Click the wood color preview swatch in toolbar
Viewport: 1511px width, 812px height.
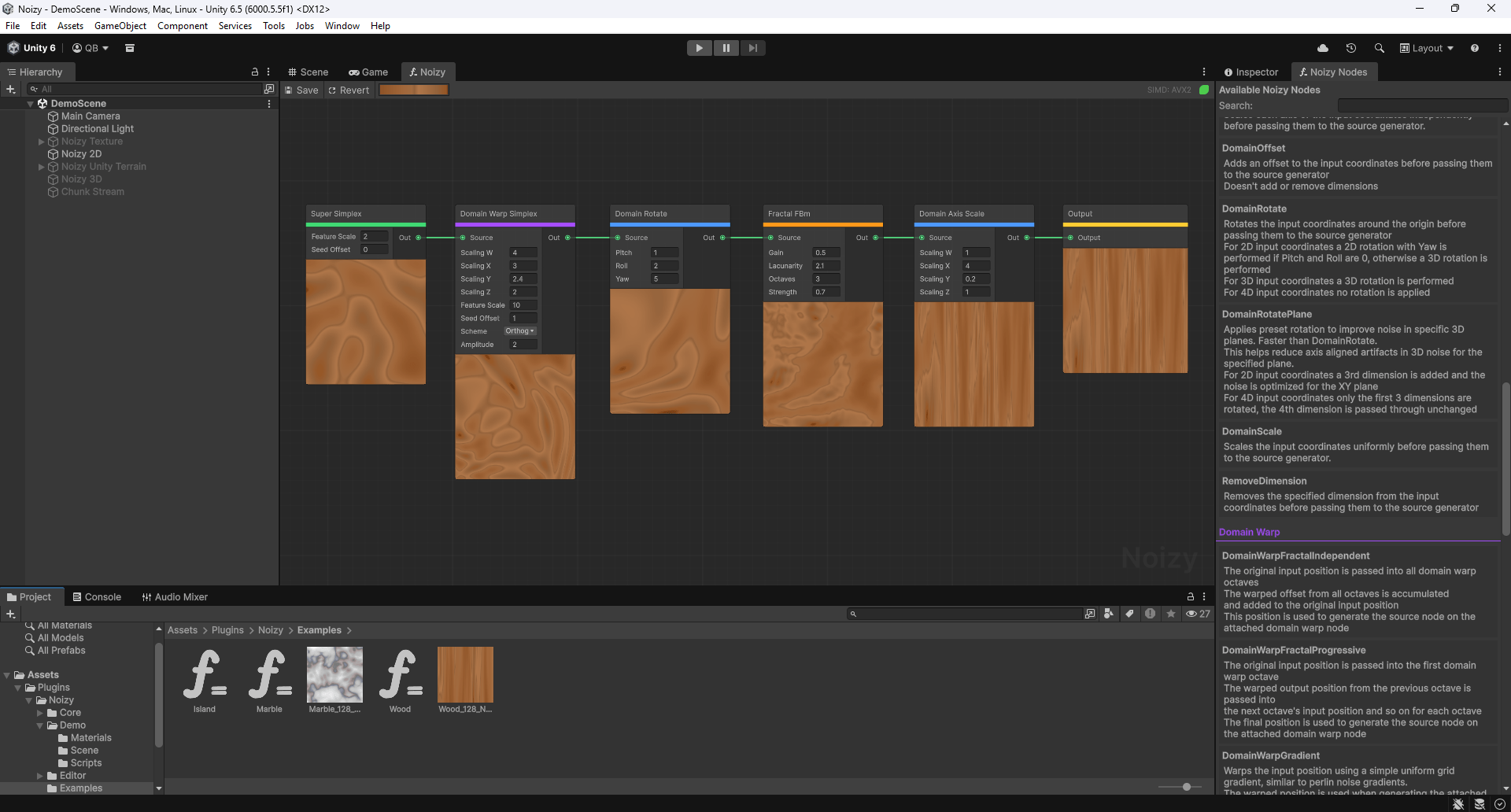point(414,90)
